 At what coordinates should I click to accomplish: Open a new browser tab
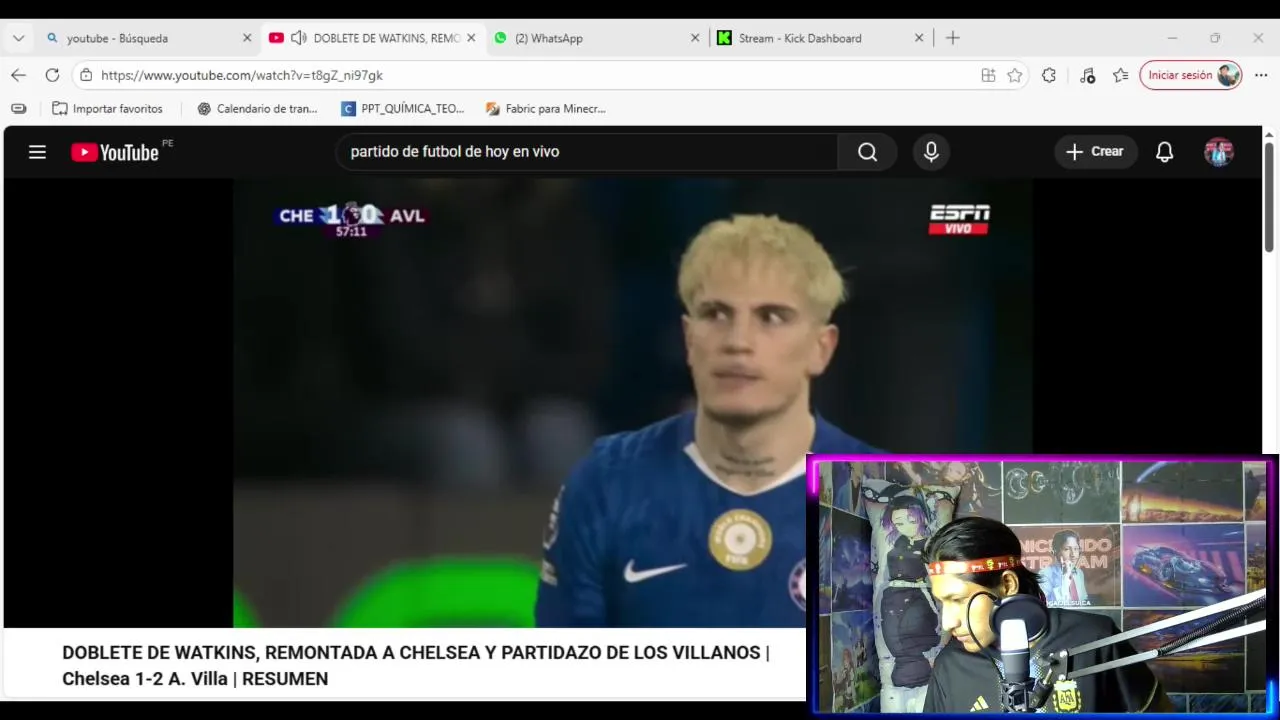click(x=953, y=38)
